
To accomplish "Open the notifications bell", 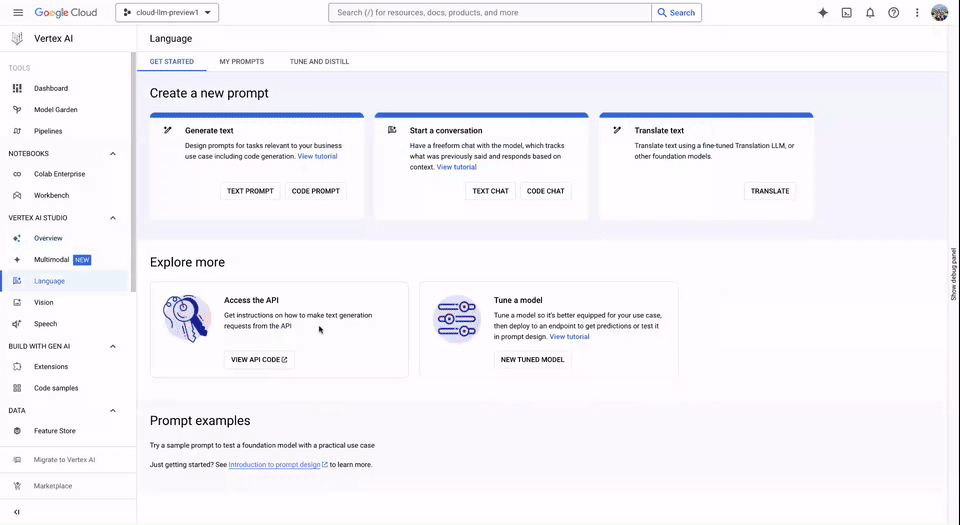I will click(x=870, y=12).
